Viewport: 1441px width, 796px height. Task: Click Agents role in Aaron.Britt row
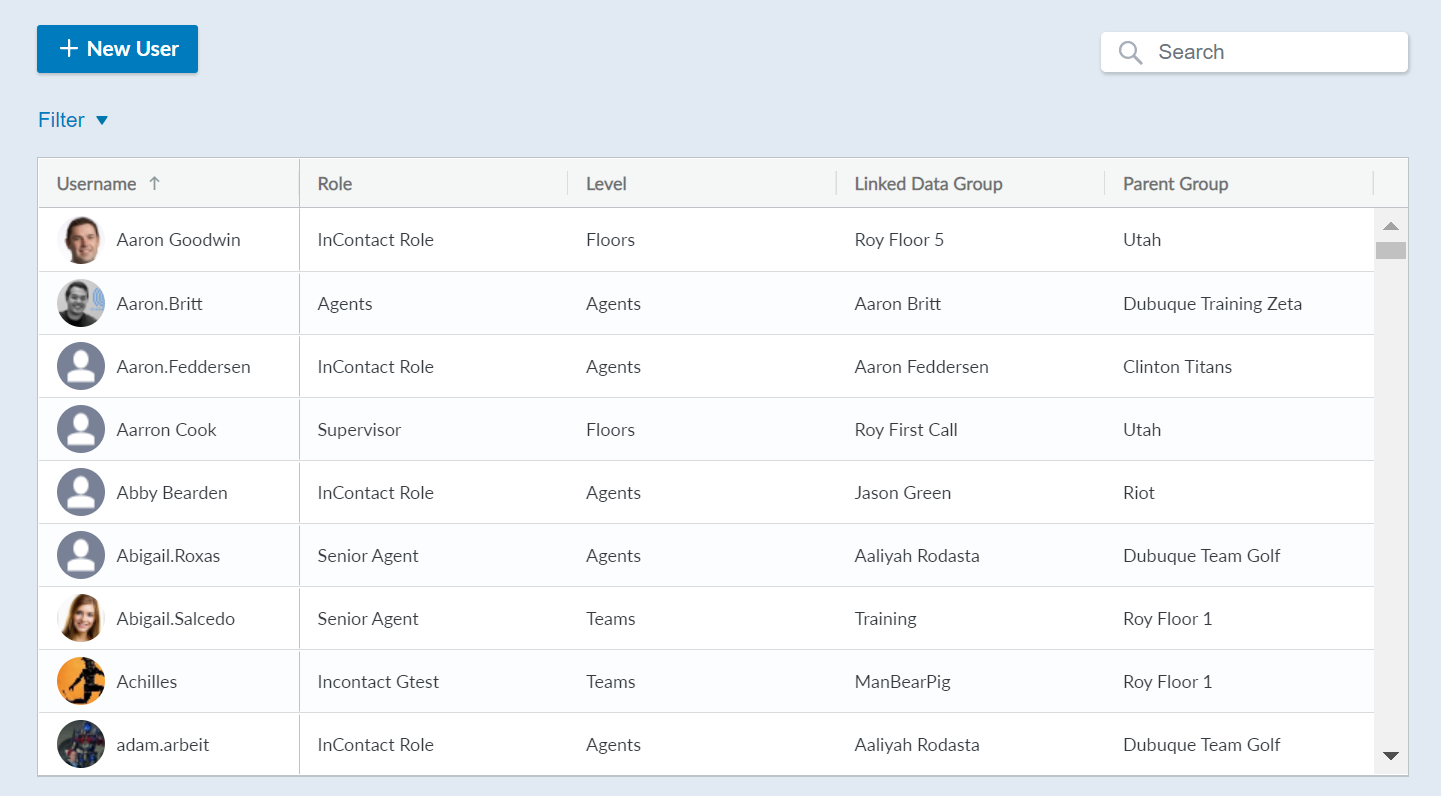[345, 304]
